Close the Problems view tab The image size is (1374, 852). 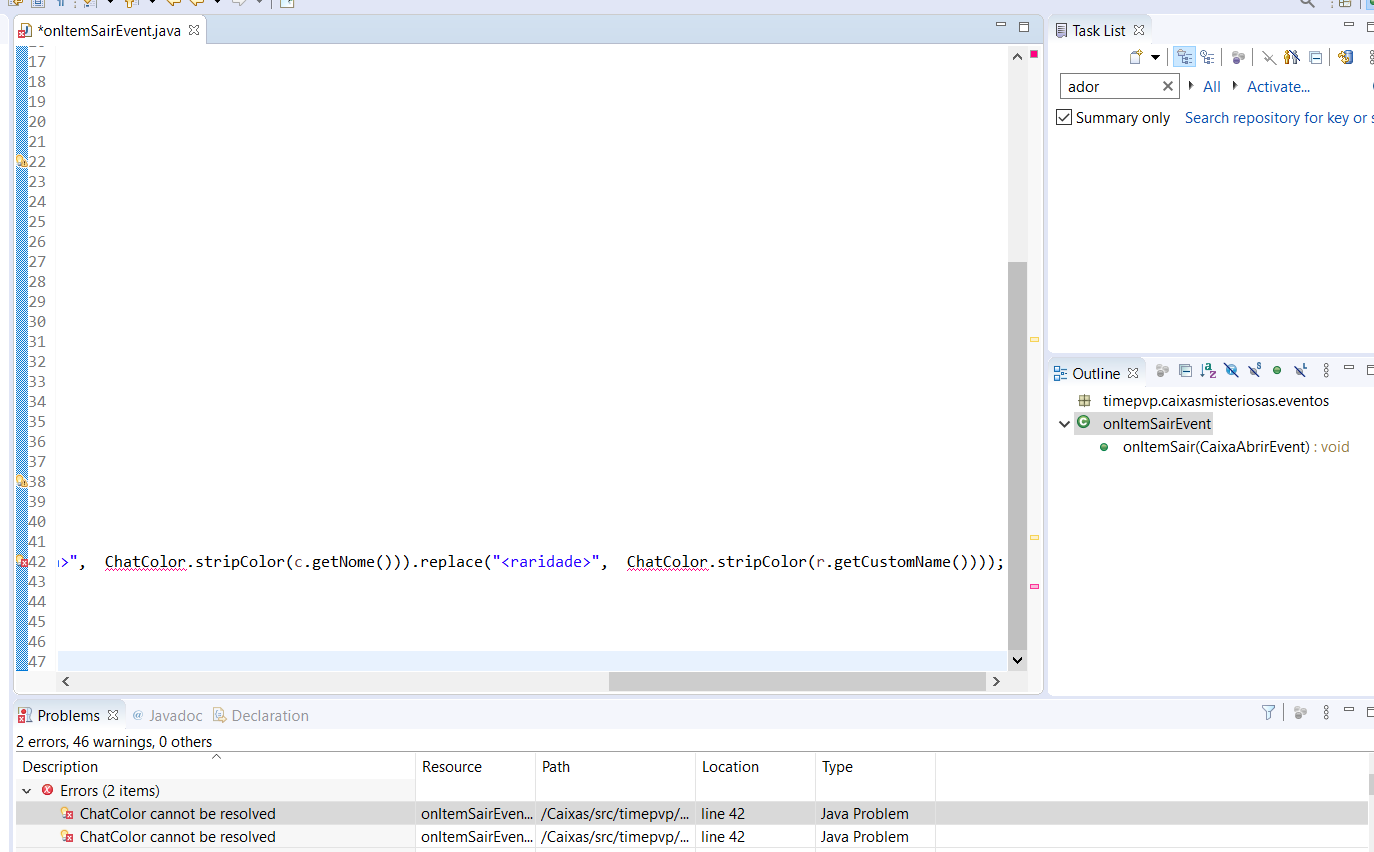point(113,715)
